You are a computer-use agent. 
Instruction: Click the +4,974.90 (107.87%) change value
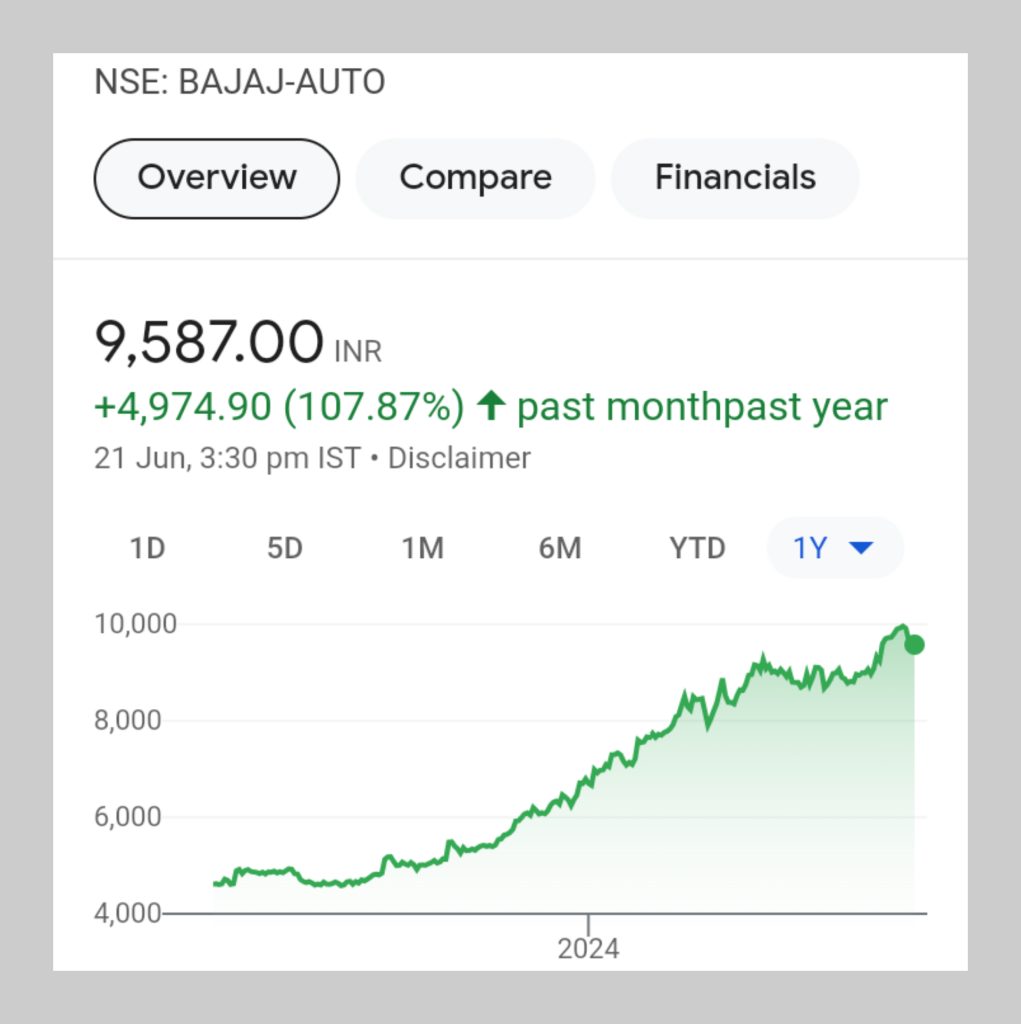click(x=279, y=407)
